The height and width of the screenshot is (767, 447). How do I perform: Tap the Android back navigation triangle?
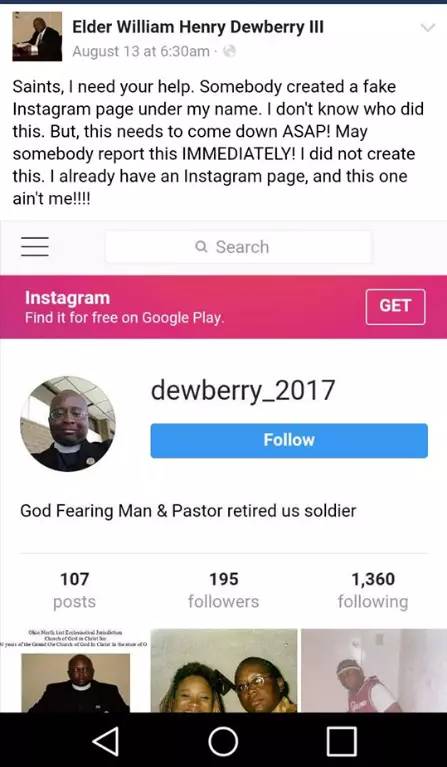pyautogui.click(x=106, y=741)
